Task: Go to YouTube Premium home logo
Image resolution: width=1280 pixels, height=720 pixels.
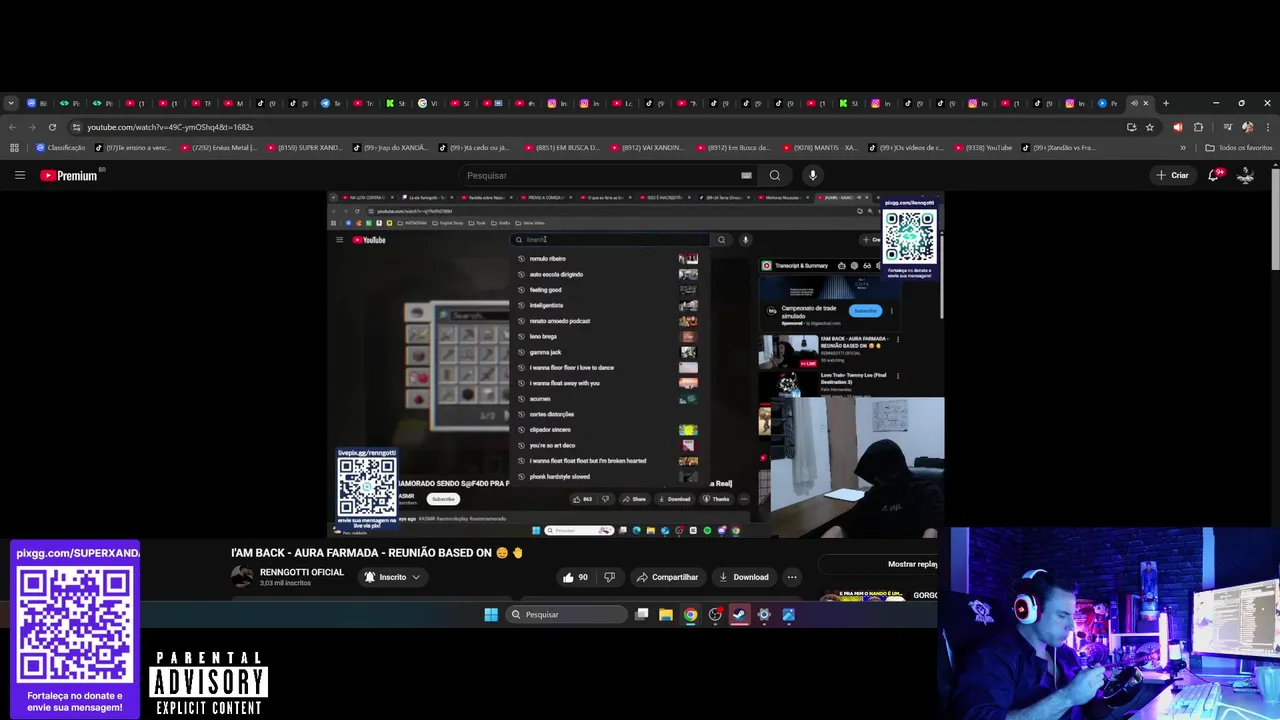Action: [70, 175]
